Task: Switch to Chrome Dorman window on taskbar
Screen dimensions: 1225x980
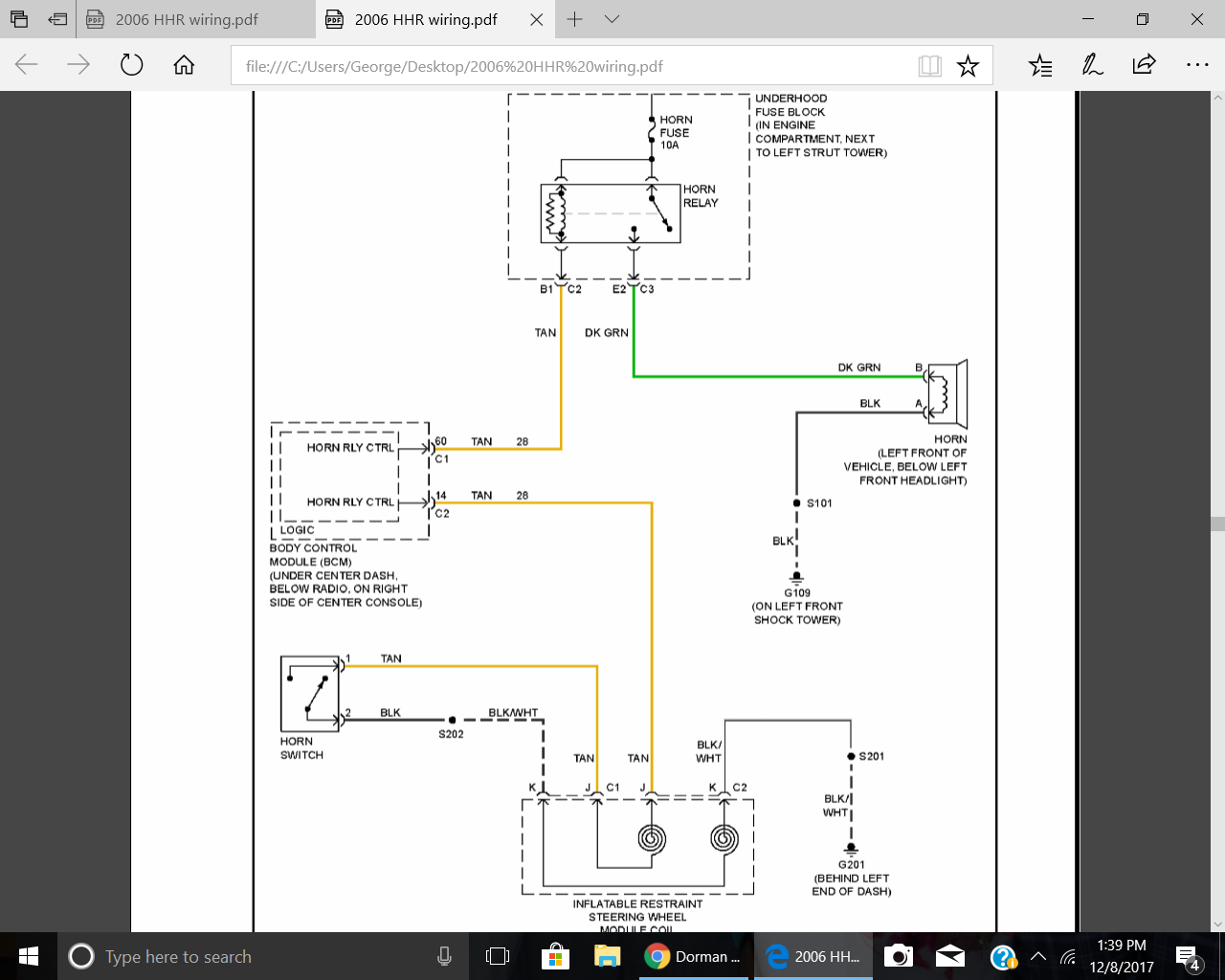Action: click(x=695, y=956)
